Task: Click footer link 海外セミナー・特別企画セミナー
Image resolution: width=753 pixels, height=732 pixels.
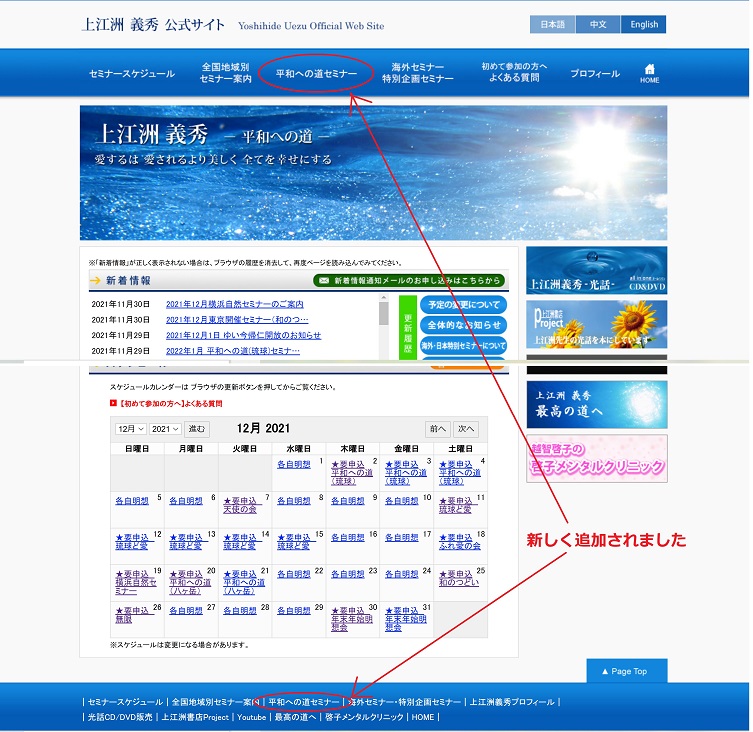Action: coord(405,702)
